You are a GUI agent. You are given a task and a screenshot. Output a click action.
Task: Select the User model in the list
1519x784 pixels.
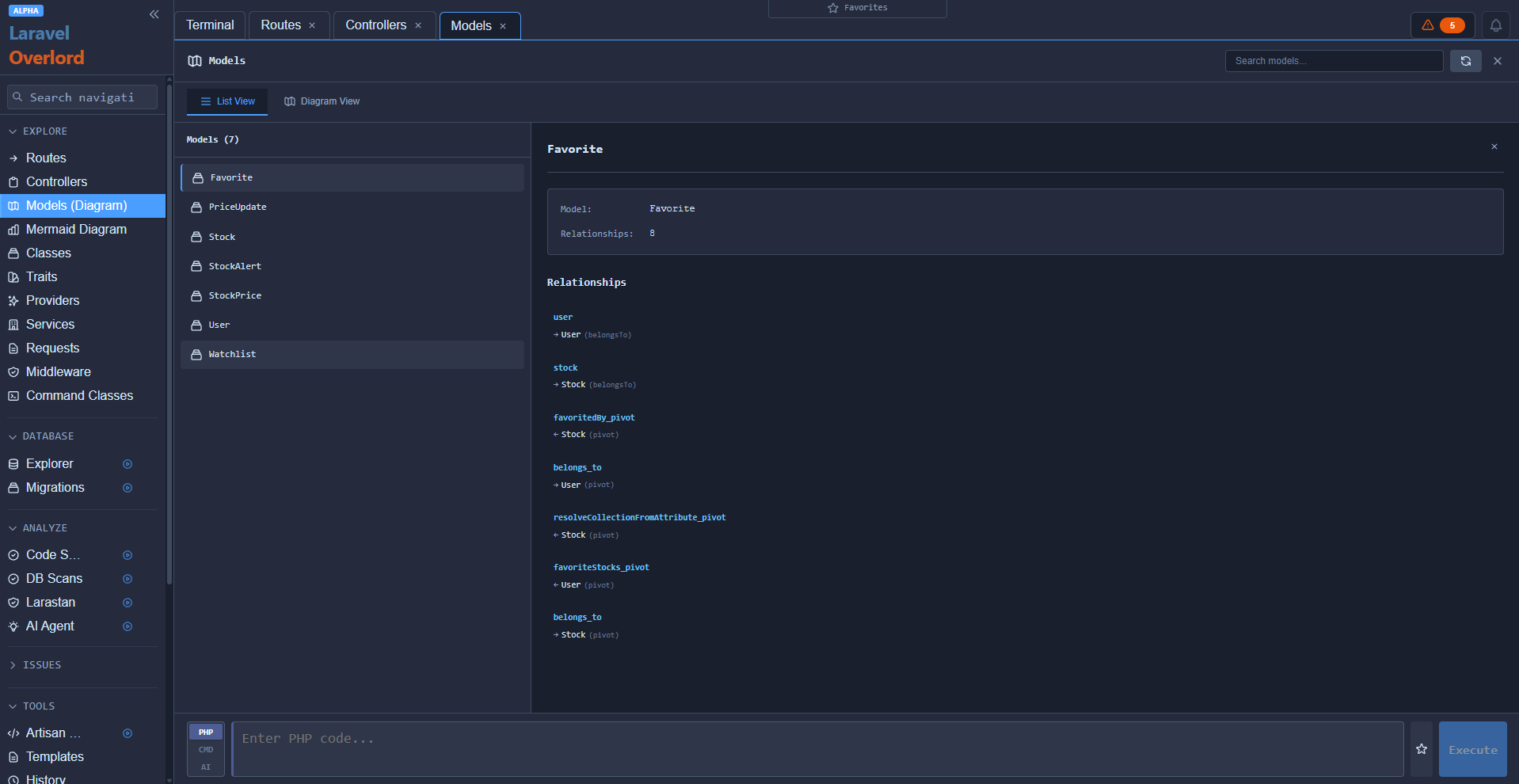(x=352, y=325)
